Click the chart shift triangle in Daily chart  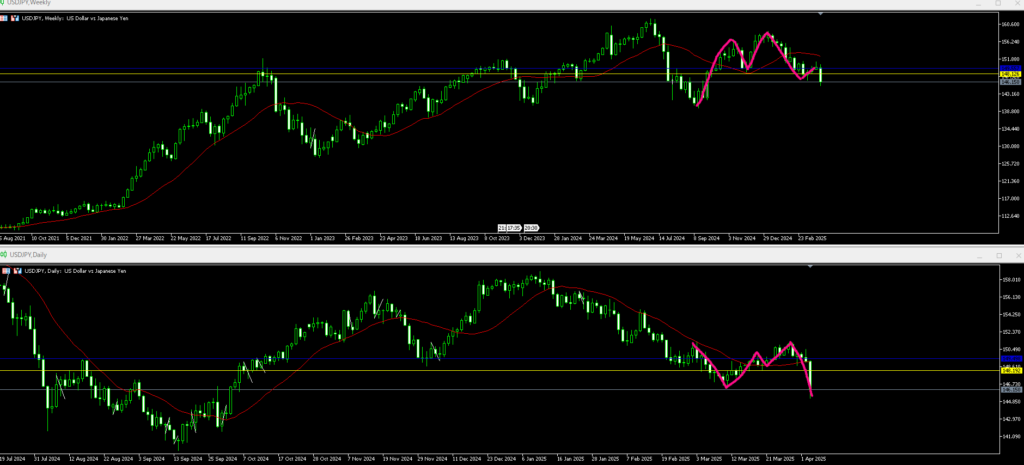point(810,266)
